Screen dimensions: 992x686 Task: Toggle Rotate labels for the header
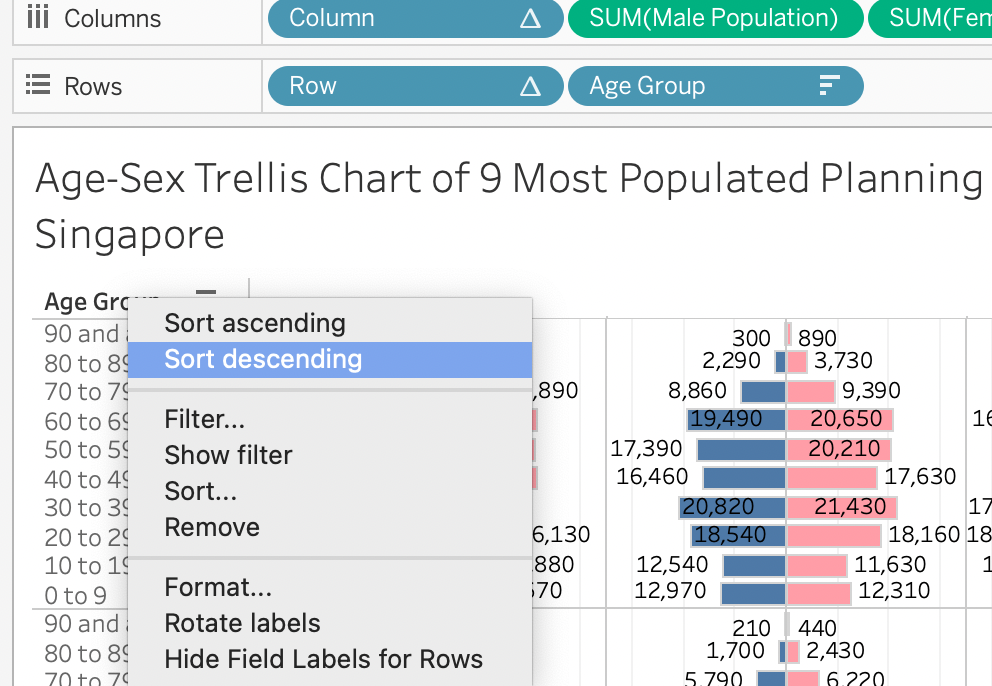click(242, 623)
